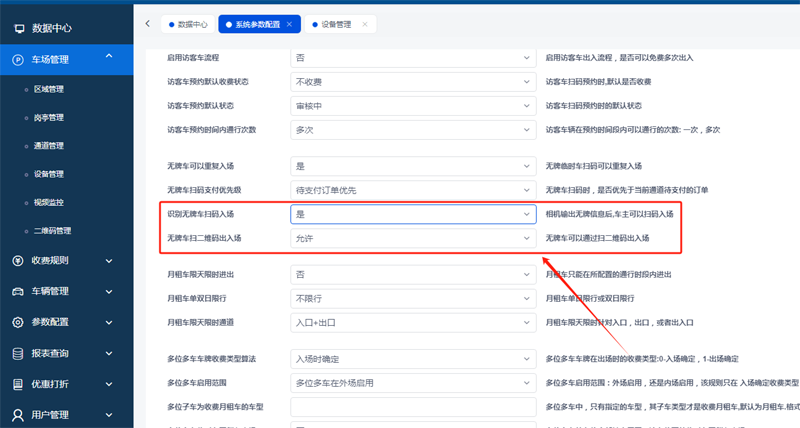This screenshot has width=800, height=428.
Task: Switch to the 系统参数配置 tab
Action: click(259, 24)
